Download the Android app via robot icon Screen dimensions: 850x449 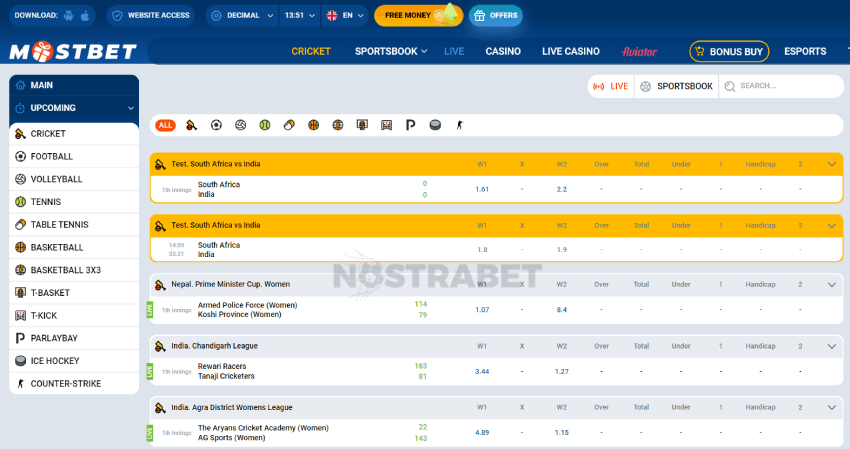click(x=68, y=15)
